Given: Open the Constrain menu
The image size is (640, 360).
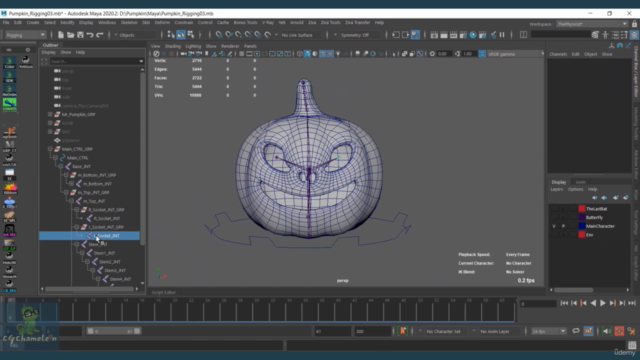Looking at the screenshot, I should 184,22.
